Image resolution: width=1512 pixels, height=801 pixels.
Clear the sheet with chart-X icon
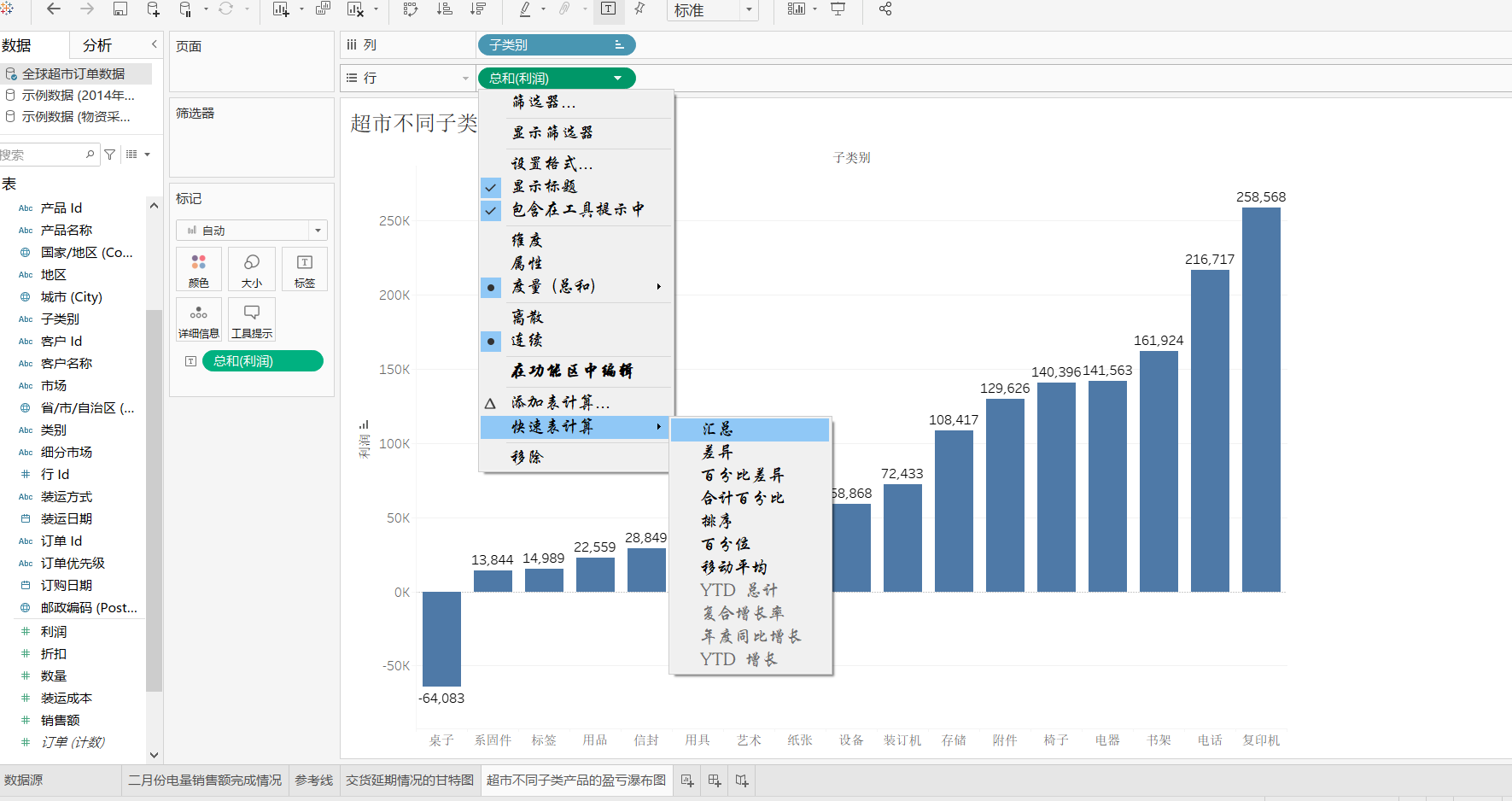pyautogui.click(x=356, y=9)
